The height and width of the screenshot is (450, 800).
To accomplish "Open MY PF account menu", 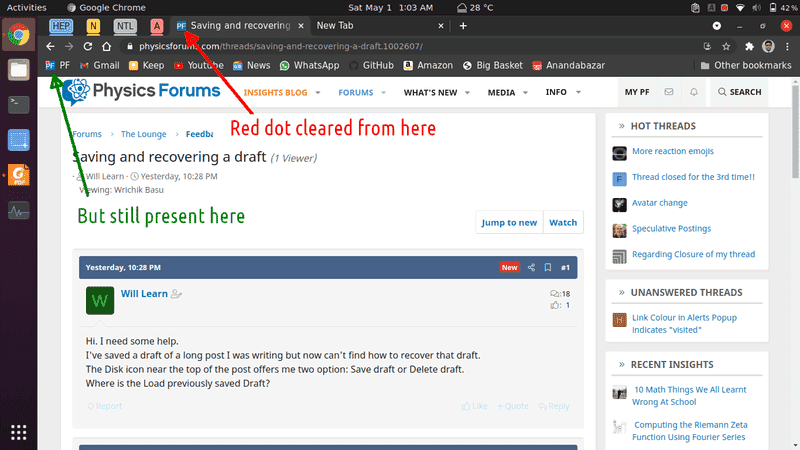I will [637, 92].
